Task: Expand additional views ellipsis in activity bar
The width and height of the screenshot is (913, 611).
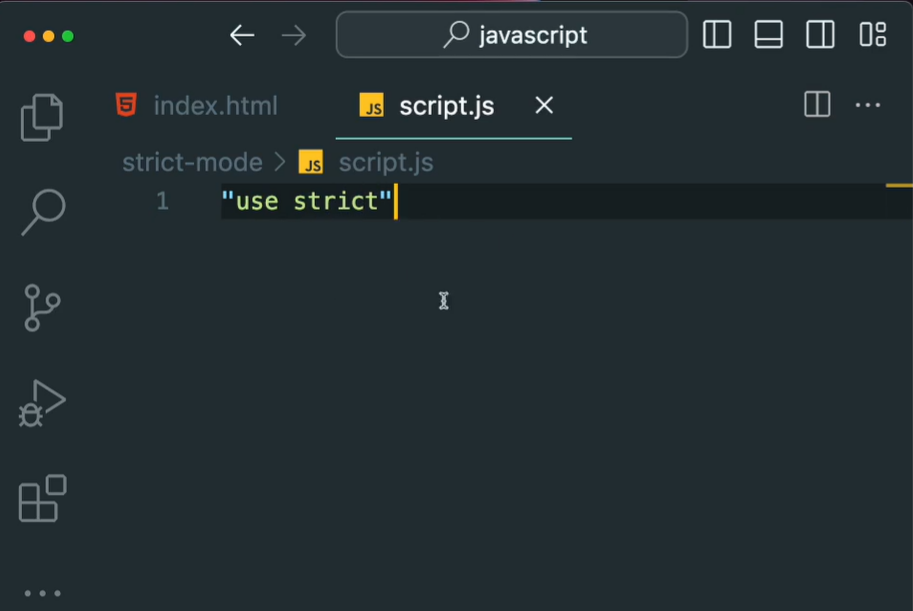Action: [x=42, y=592]
